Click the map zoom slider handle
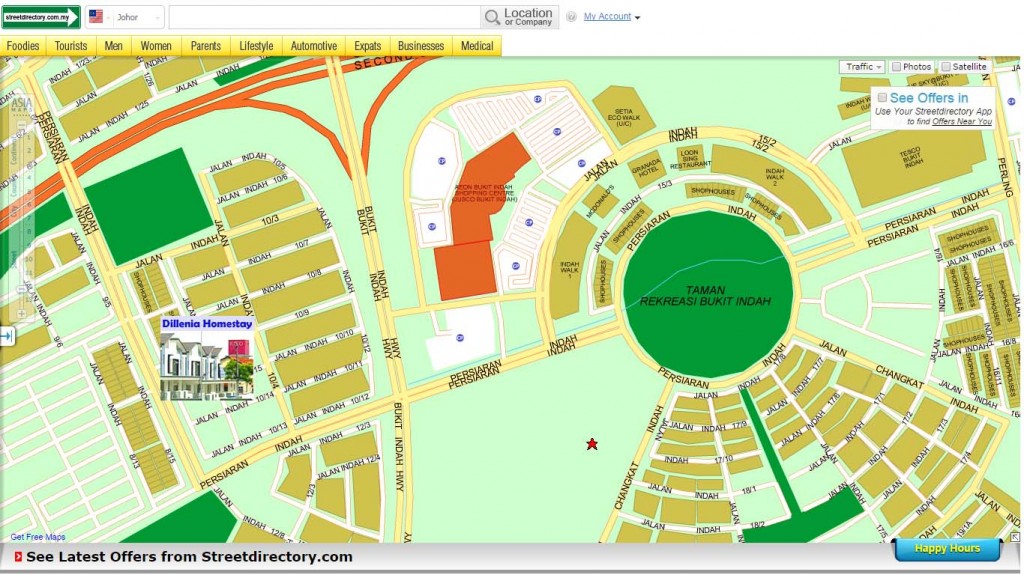 pos(22,288)
